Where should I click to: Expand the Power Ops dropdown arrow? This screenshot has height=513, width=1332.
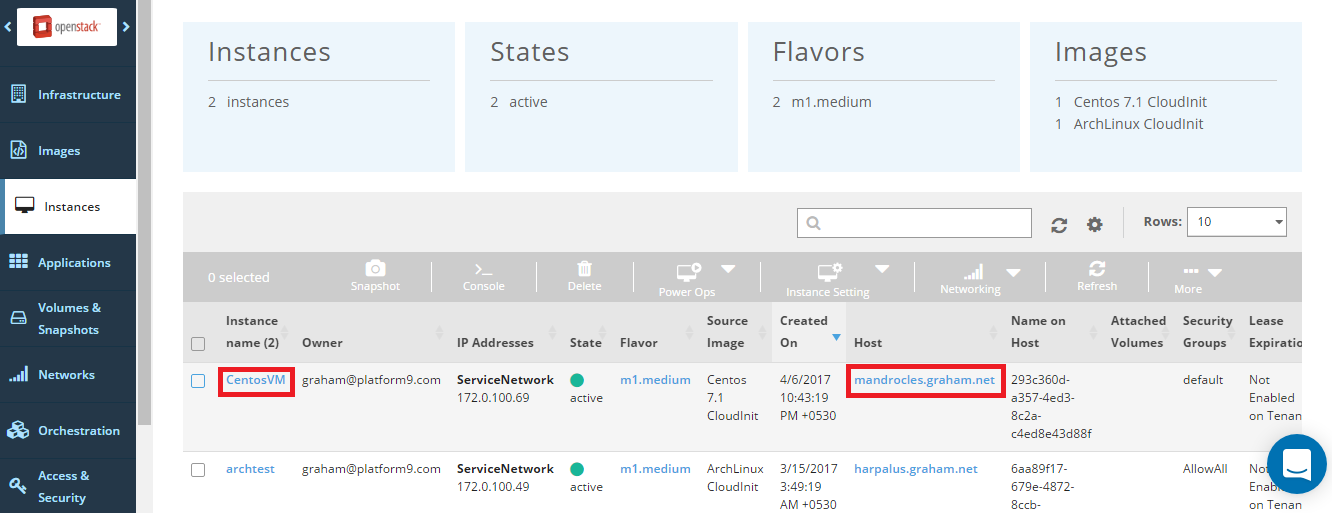728,269
